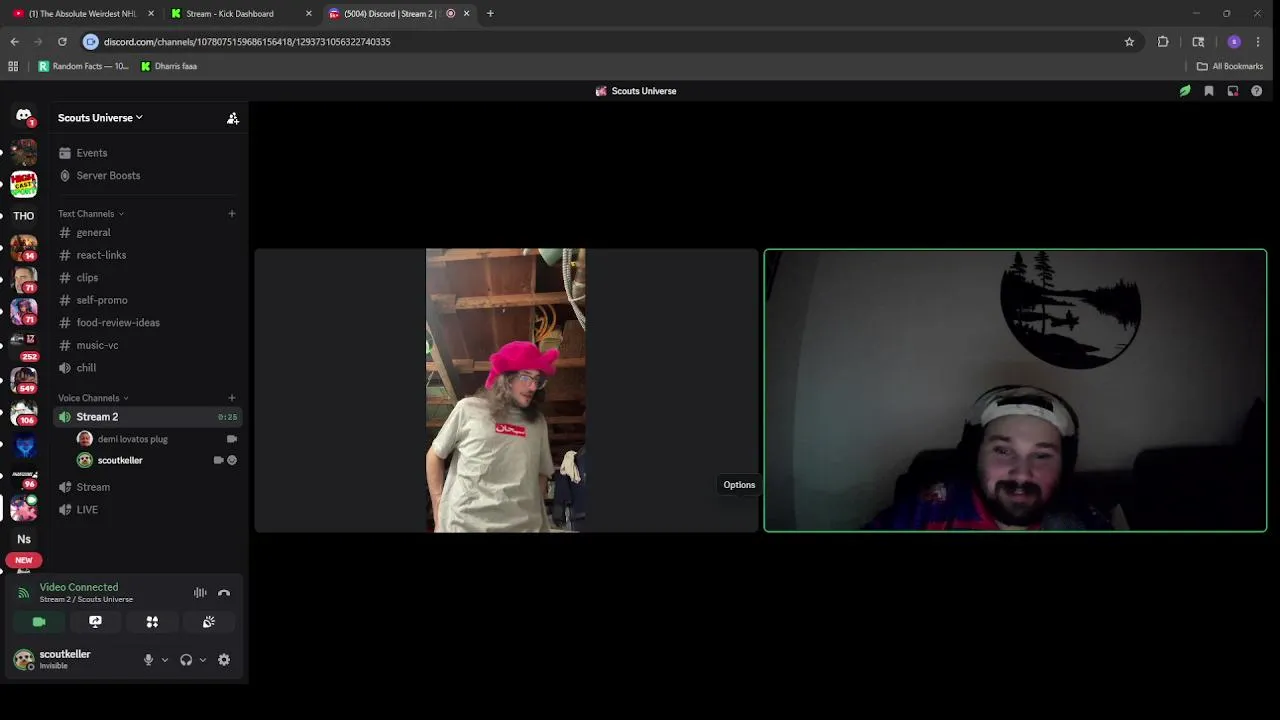Click the Options button on video tile
The width and height of the screenshot is (1280, 720).
[x=739, y=485]
